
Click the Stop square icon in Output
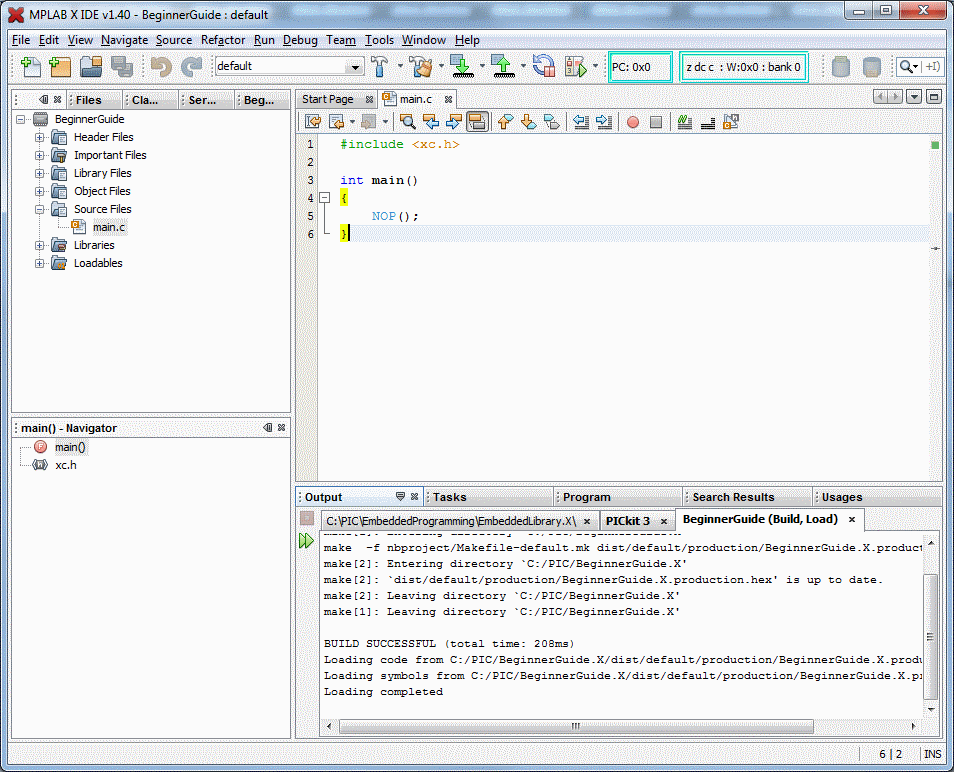307,518
